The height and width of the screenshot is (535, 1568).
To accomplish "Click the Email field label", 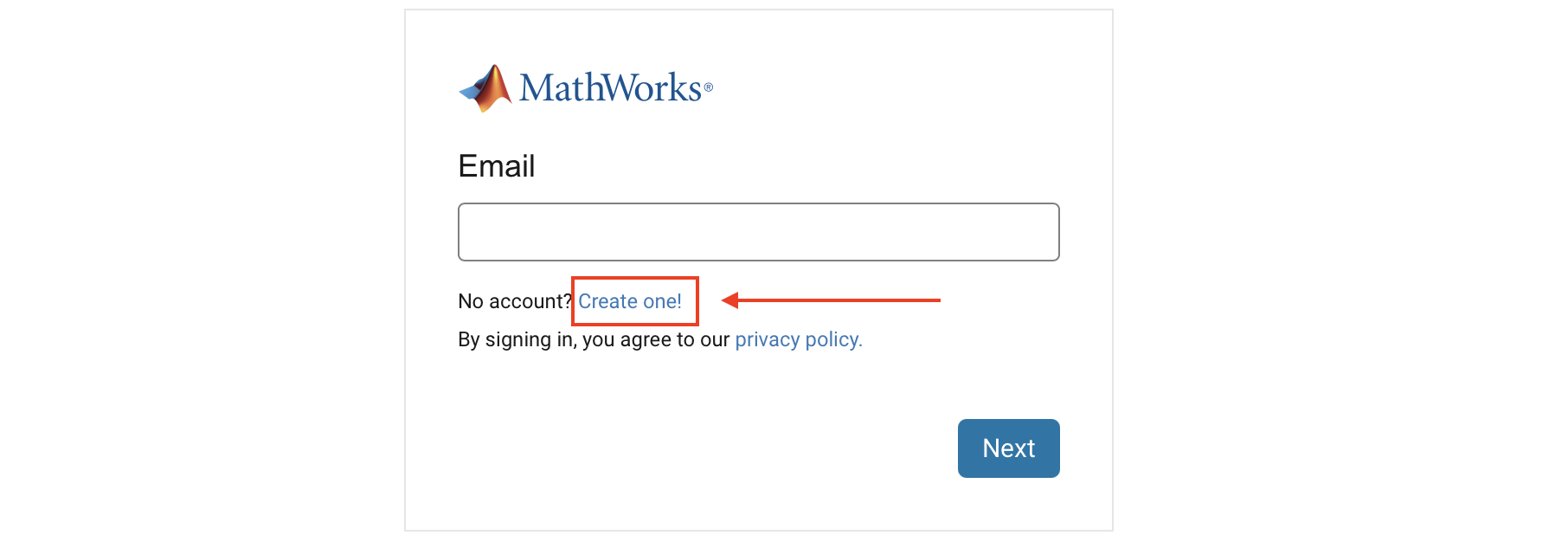I will coord(496,166).
